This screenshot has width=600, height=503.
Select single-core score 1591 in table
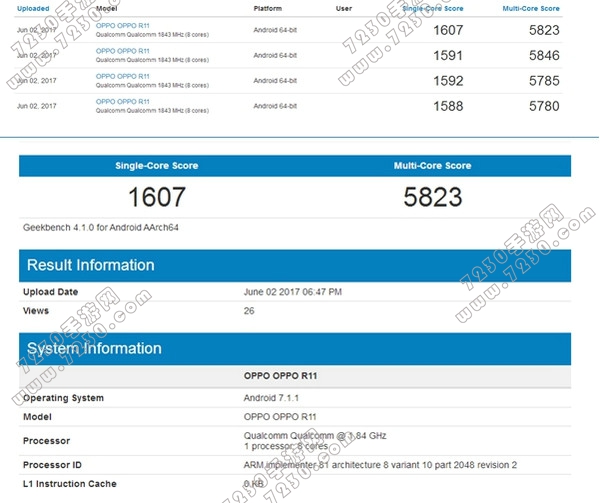pos(448,55)
